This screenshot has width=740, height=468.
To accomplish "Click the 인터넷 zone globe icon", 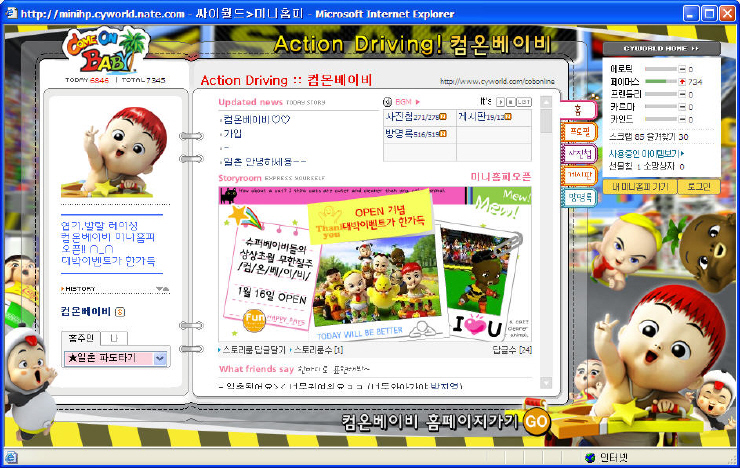I will [x=589, y=457].
